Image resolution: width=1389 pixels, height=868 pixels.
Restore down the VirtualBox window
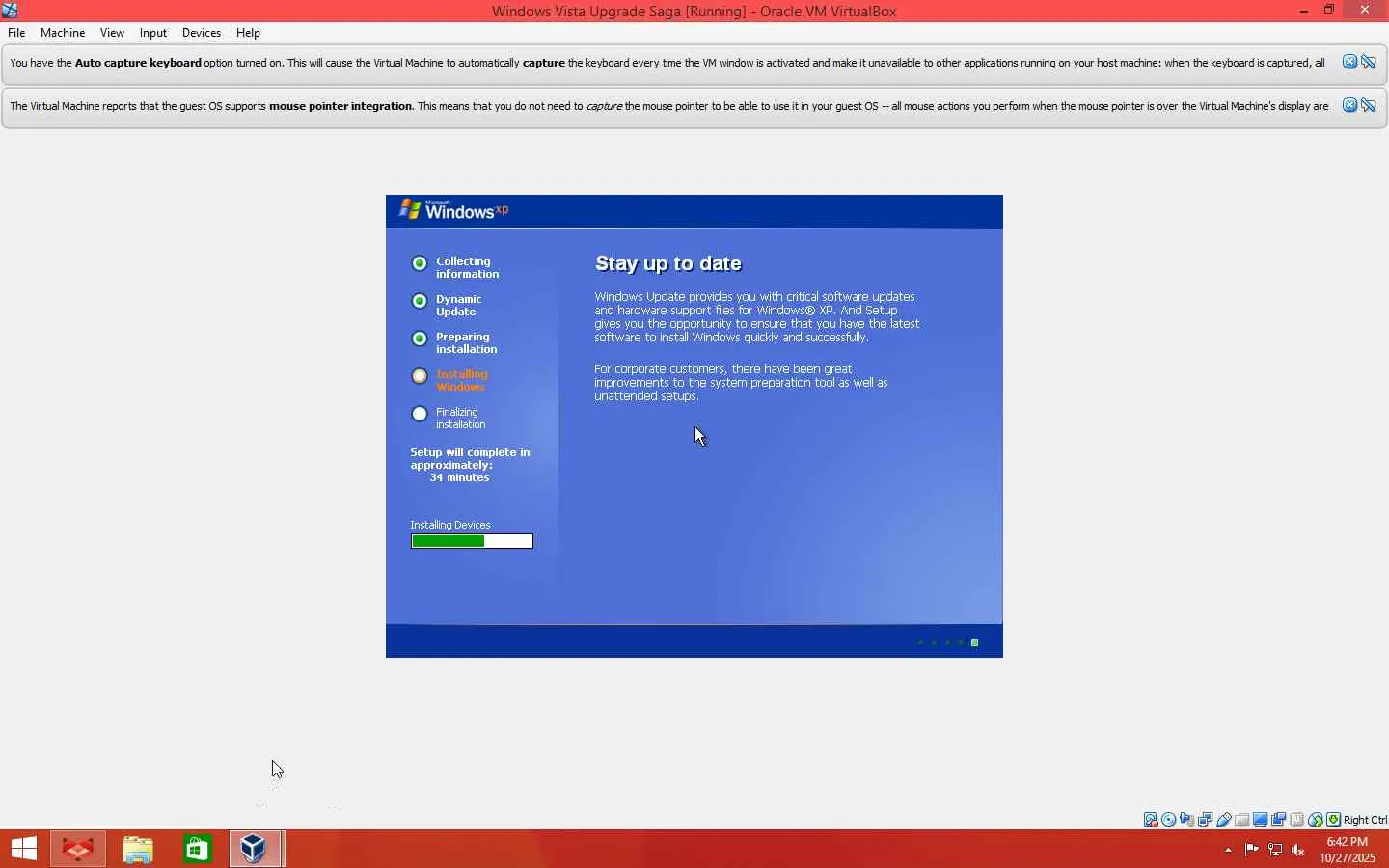click(1329, 11)
